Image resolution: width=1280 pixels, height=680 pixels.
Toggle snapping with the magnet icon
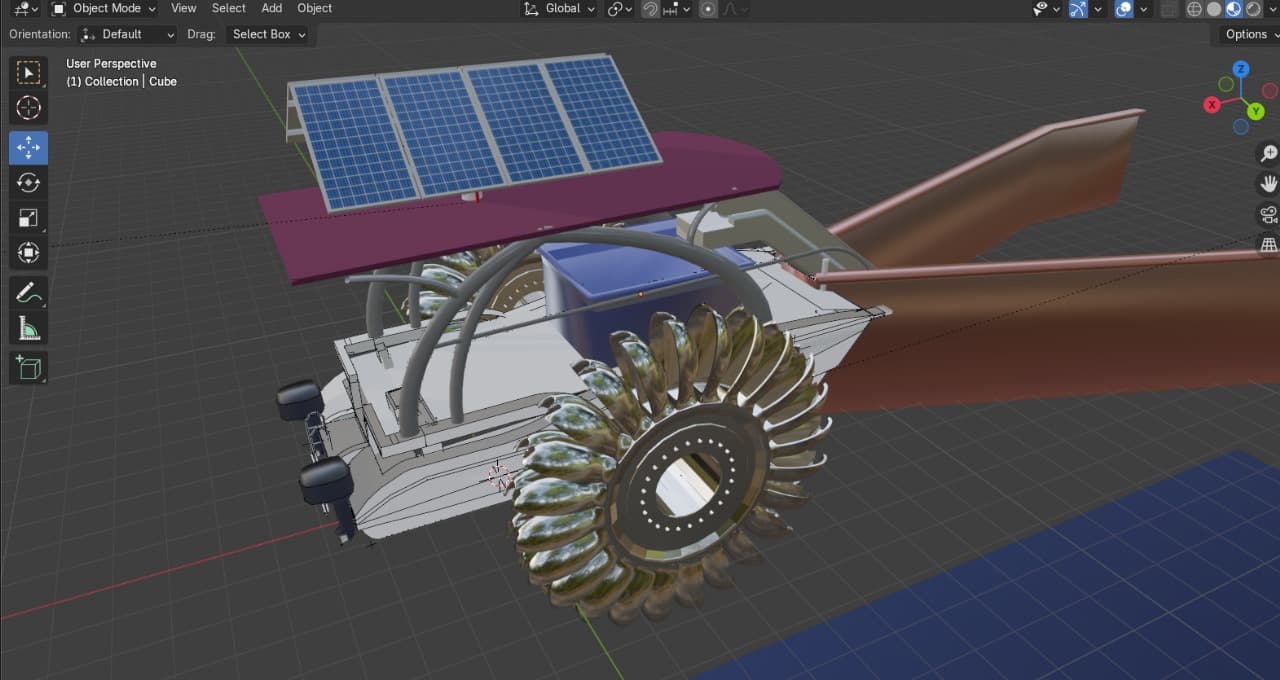click(651, 9)
